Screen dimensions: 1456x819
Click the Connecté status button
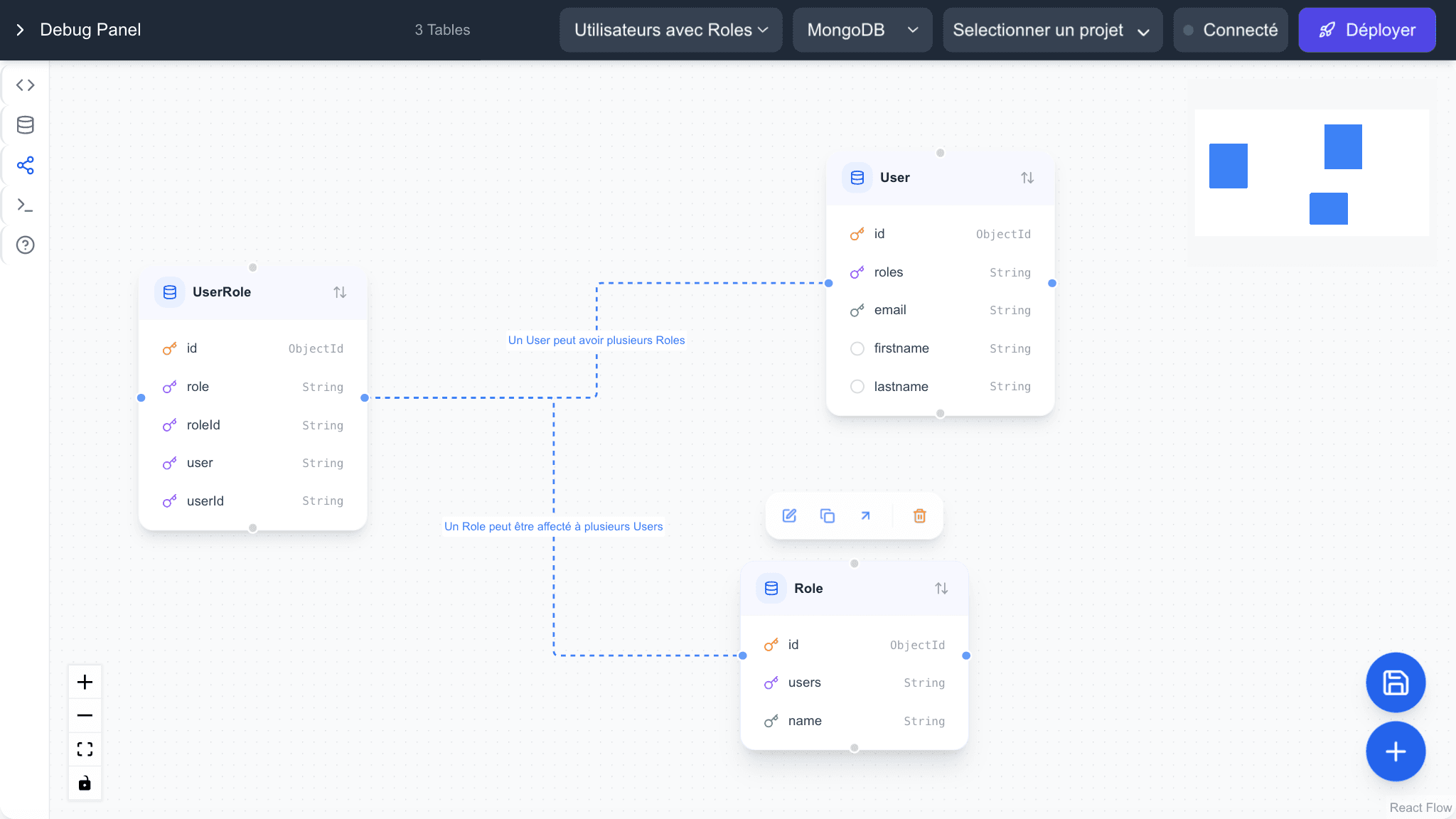pyautogui.click(x=1230, y=30)
